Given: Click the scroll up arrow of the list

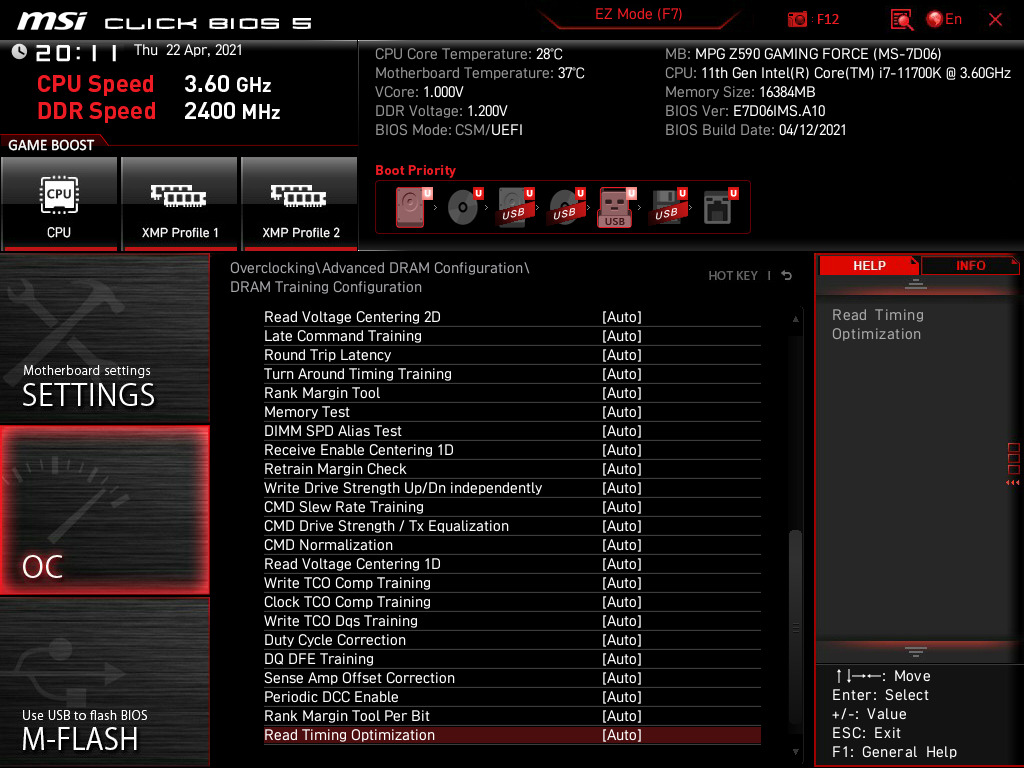Looking at the screenshot, I should click(x=795, y=319).
